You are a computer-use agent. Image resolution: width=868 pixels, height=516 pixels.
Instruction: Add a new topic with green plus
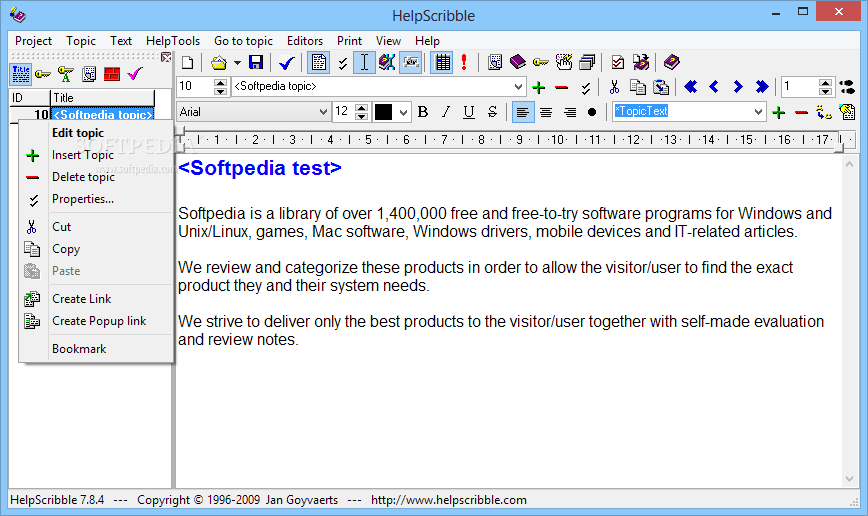538,87
